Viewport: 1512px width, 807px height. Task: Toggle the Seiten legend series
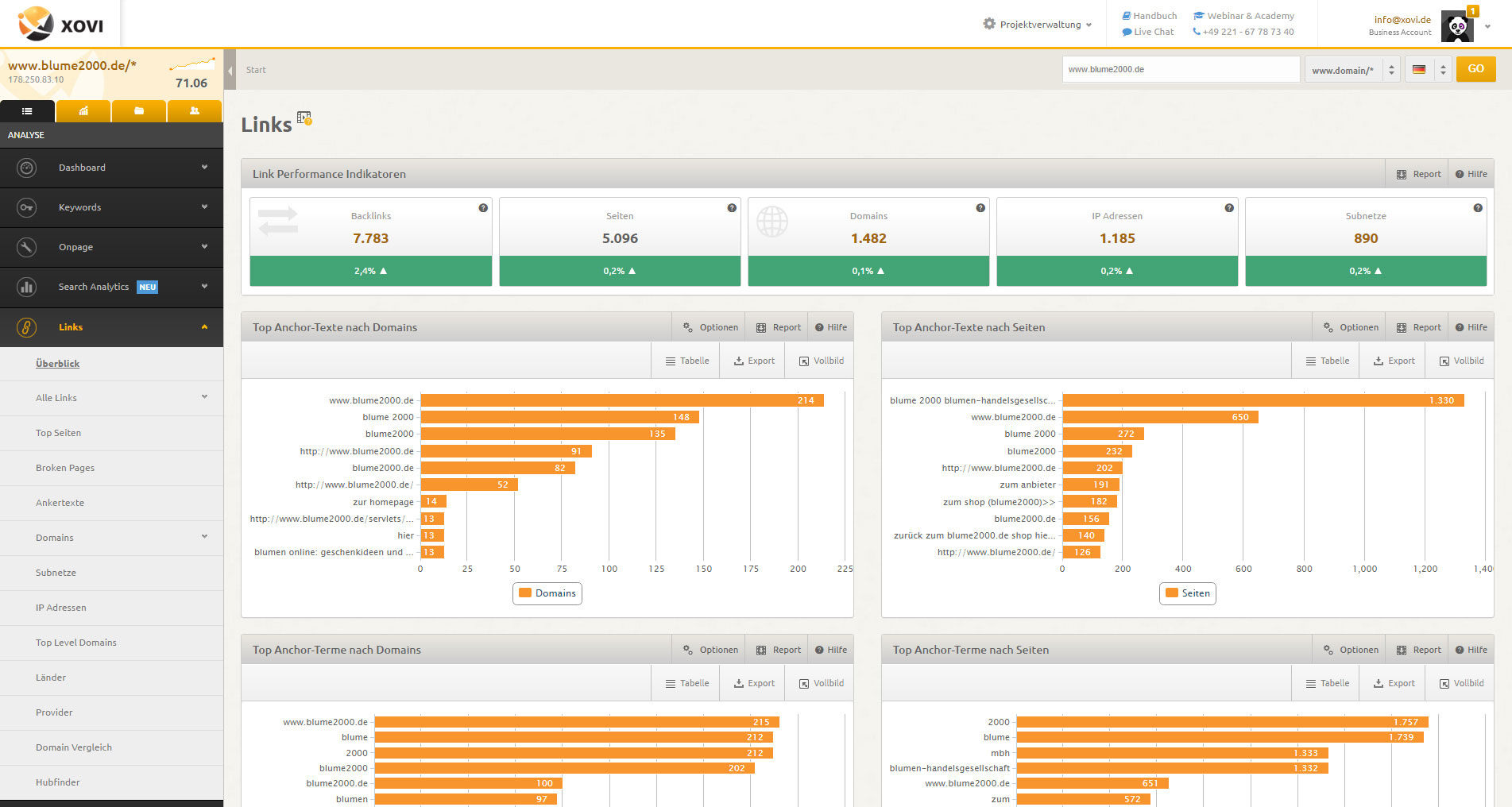click(x=1188, y=593)
